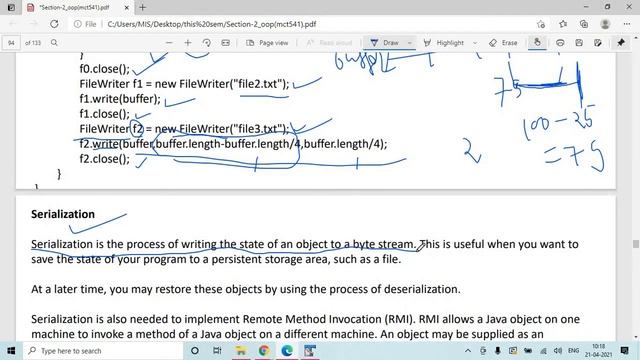Click the vertical scrollbar thumb
This screenshot has height=360, width=640.
click(x=636, y=244)
